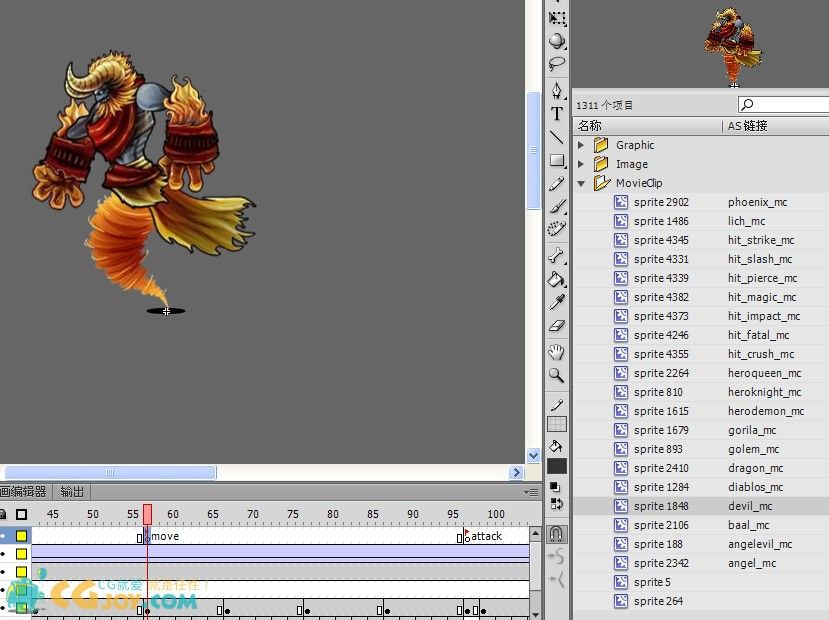The width and height of the screenshot is (829, 620).
Task: Click the library preview thumbnail
Action: click(734, 46)
